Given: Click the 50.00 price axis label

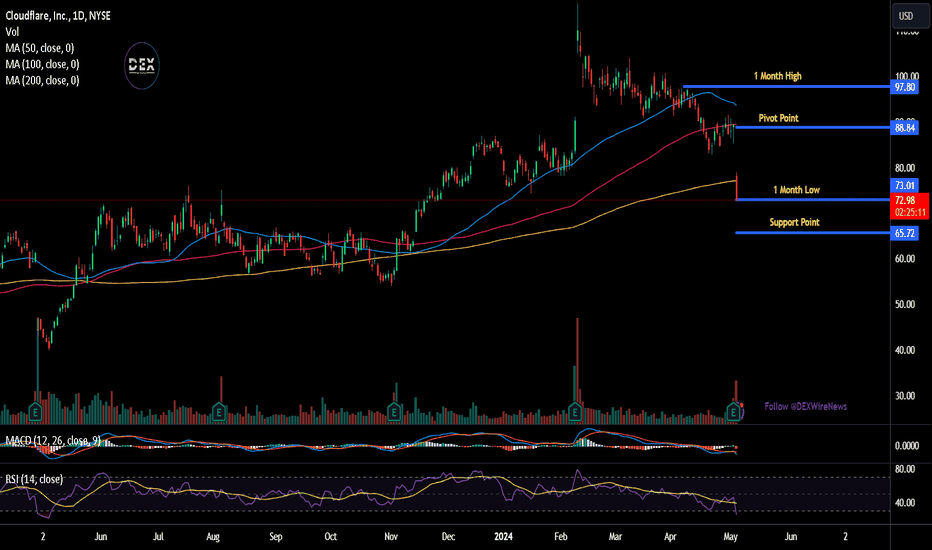Looking at the screenshot, I should pyautogui.click(x=905, y=304).
